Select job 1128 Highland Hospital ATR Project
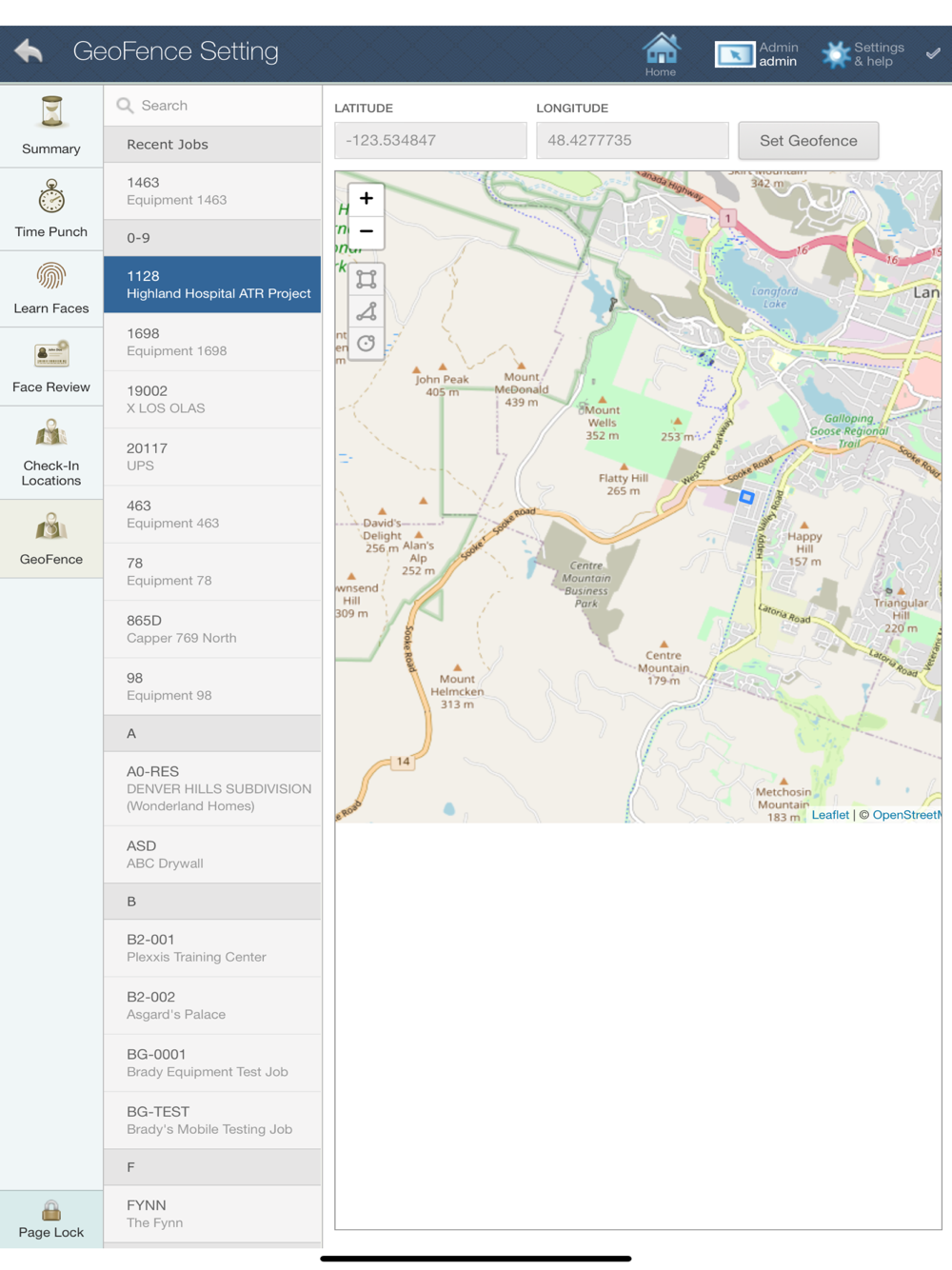952x1270 pixels. click(212, 285)
